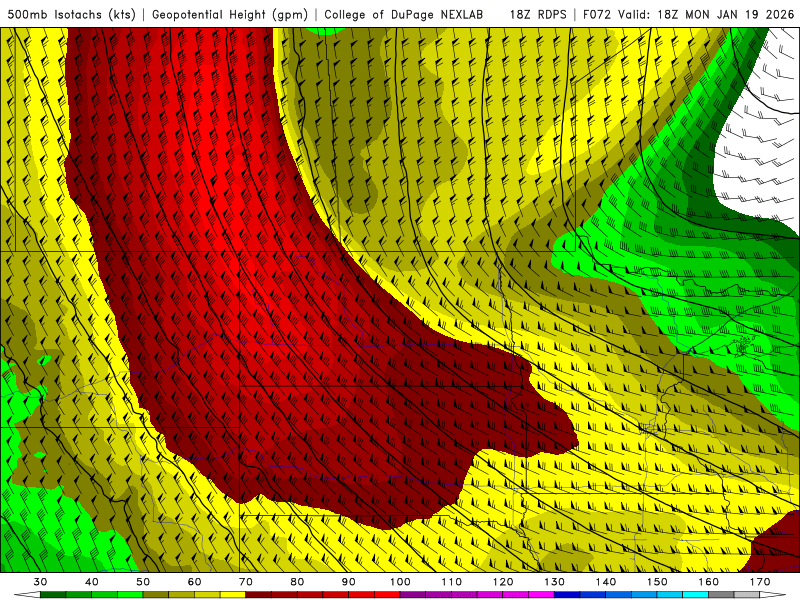800x600 pixels.
Task: Click the '500mb Isotachs (kts)' title text
Action: pos(71,14)
